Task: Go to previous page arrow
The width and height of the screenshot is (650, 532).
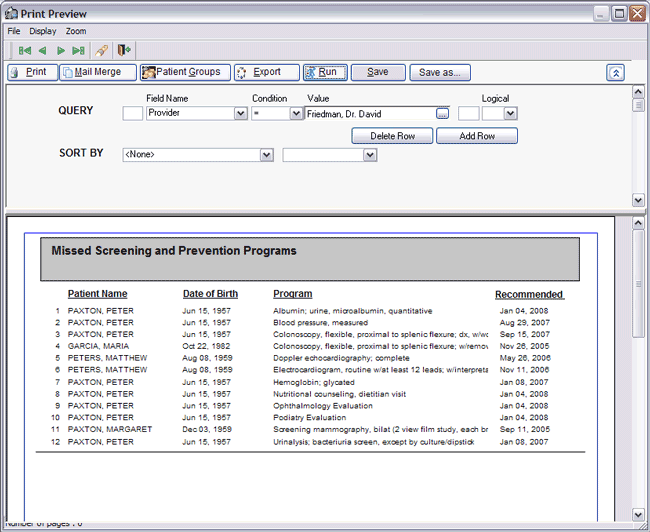Action: [x=43, y=50]
